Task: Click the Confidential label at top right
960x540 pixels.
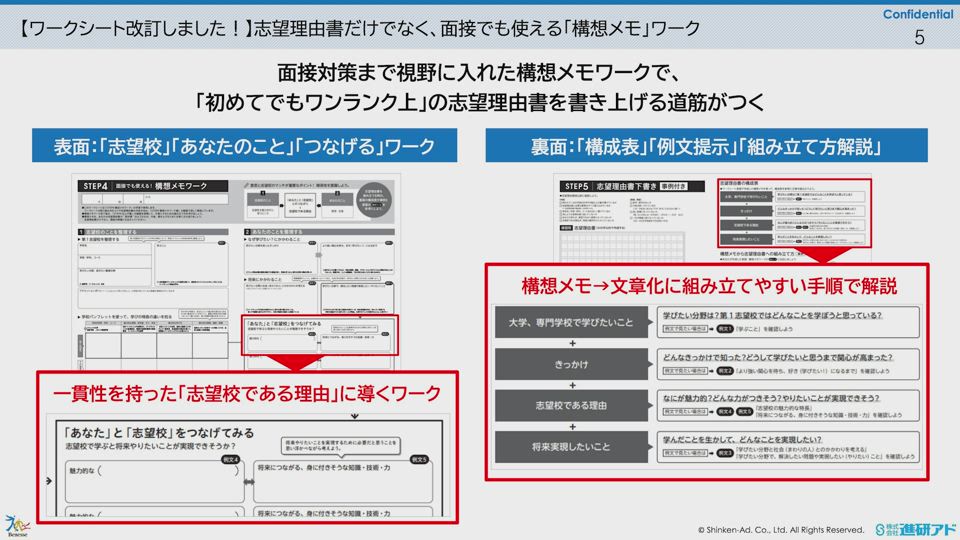Action: [x=918, y=12]
